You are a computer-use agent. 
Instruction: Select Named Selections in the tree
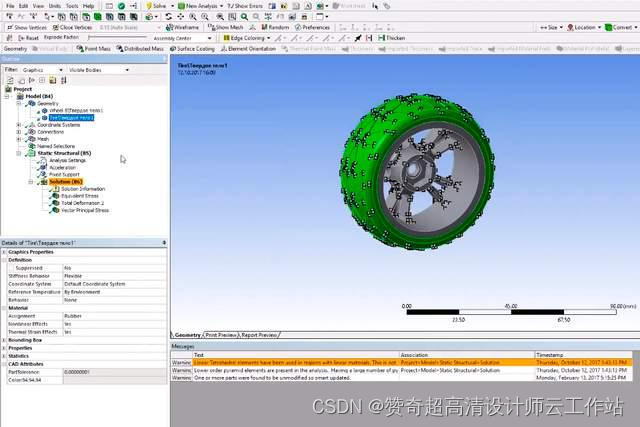[x=56, y=146]
